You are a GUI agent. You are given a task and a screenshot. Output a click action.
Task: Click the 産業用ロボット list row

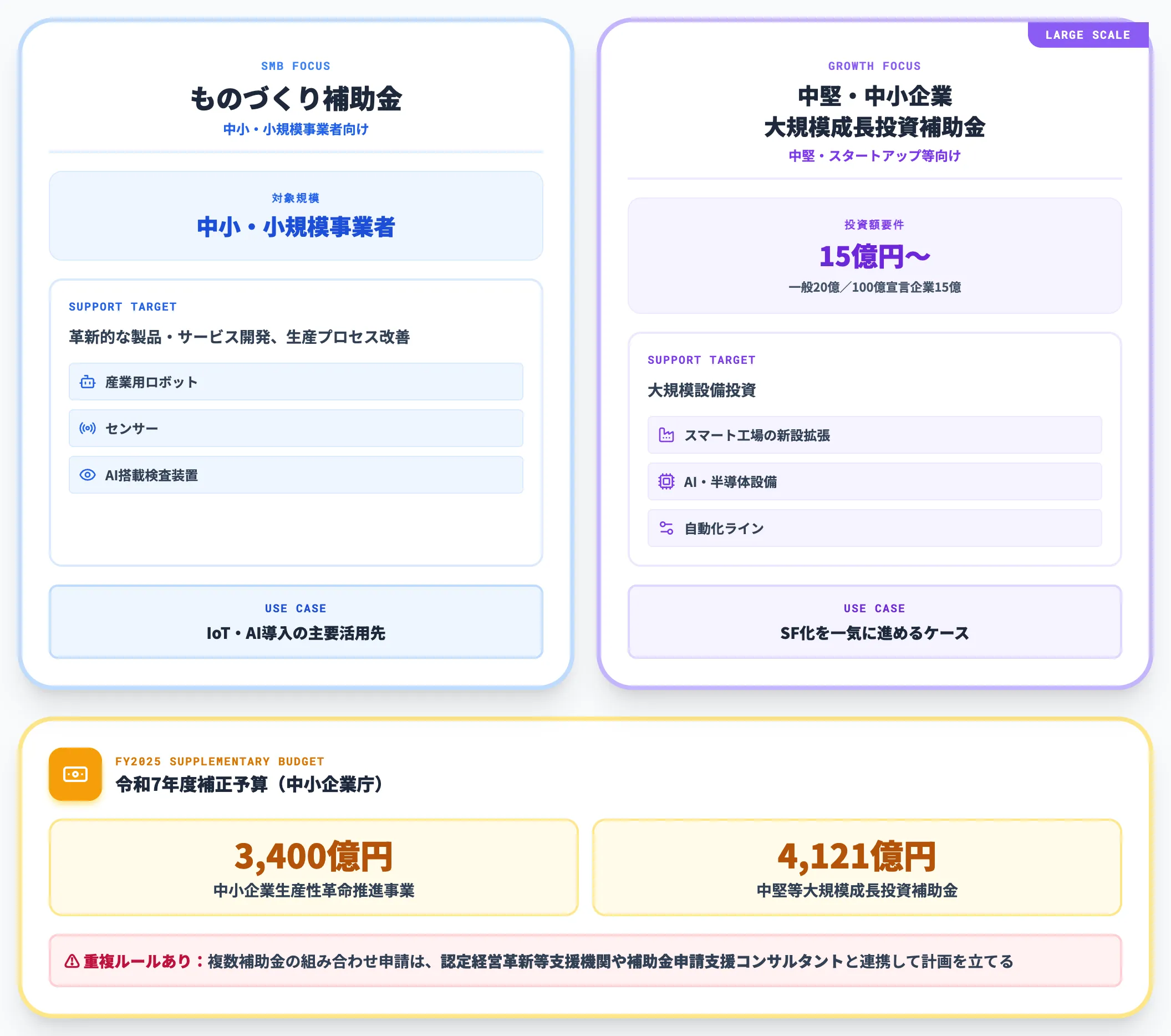pos(296,382)
